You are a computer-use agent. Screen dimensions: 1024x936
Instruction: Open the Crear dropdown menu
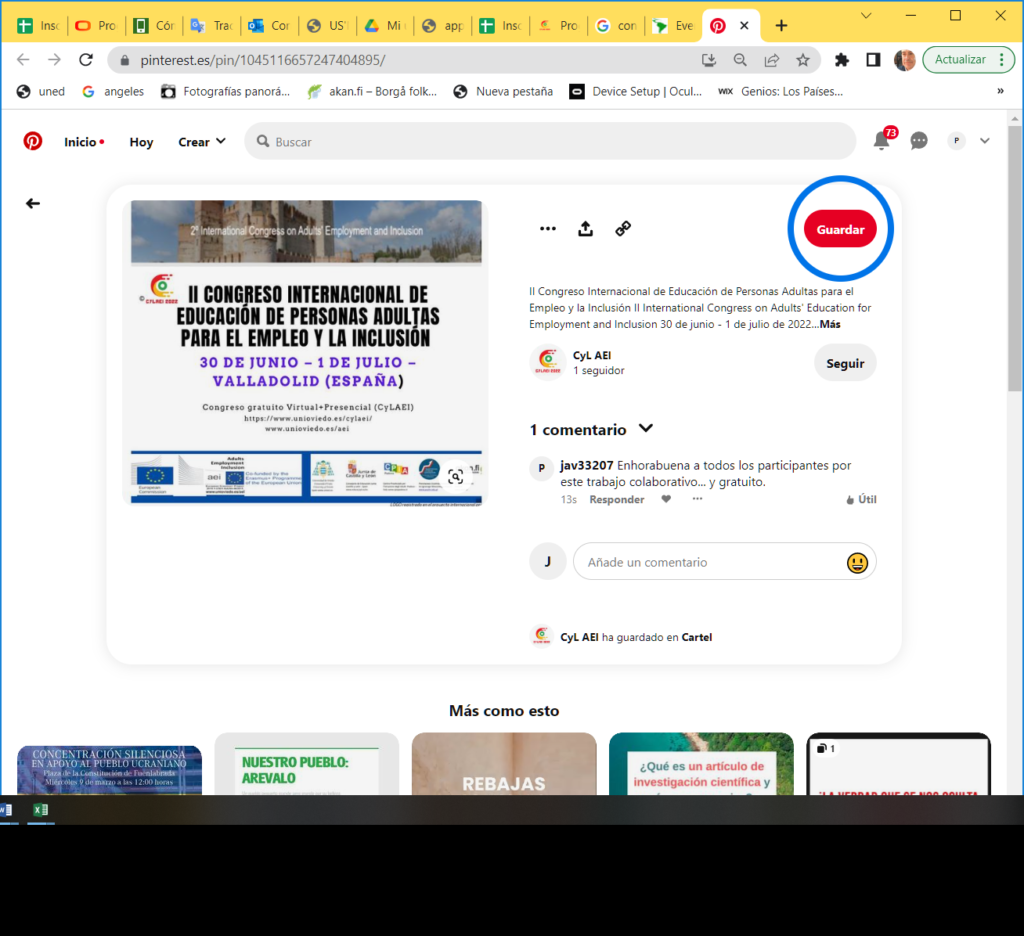pyautogui.click(x=202, y=142)
